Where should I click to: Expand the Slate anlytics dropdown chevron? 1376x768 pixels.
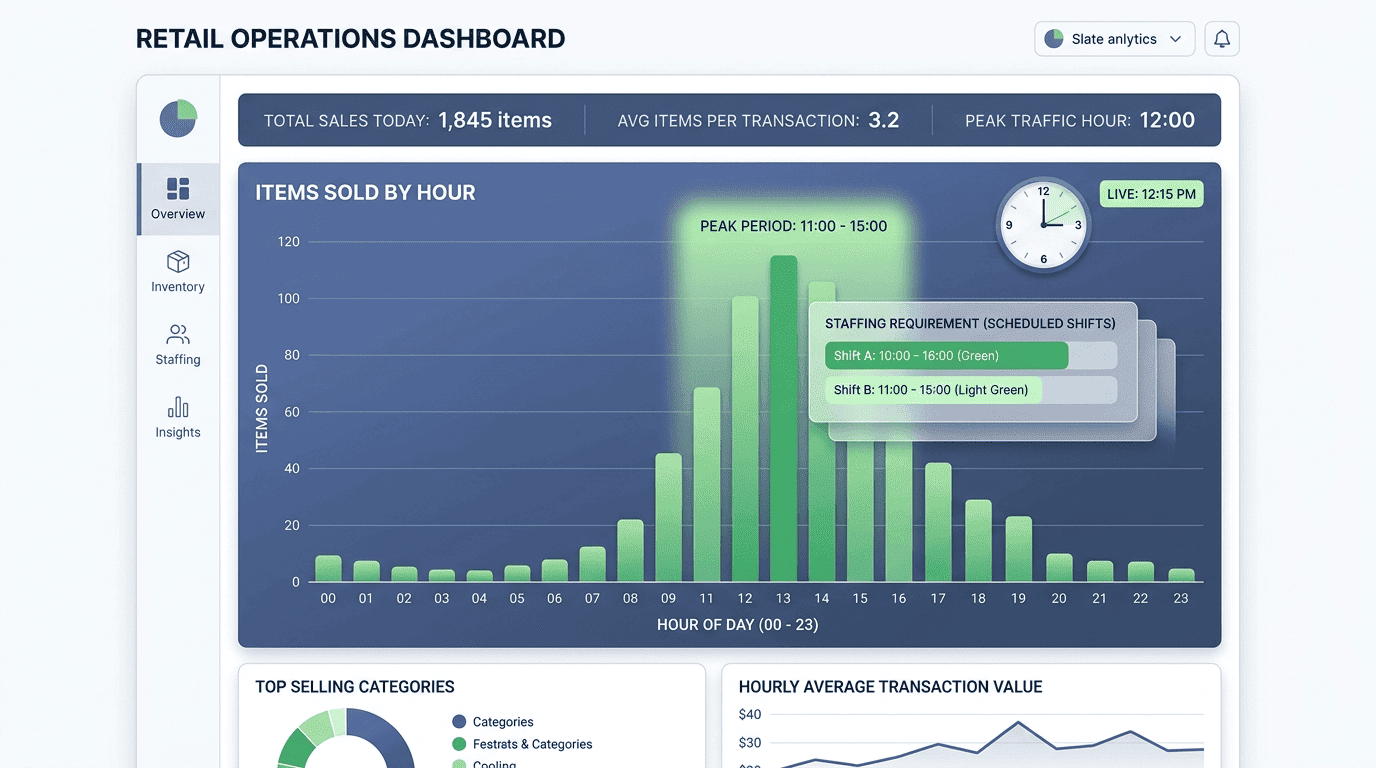pos(1175,39)
